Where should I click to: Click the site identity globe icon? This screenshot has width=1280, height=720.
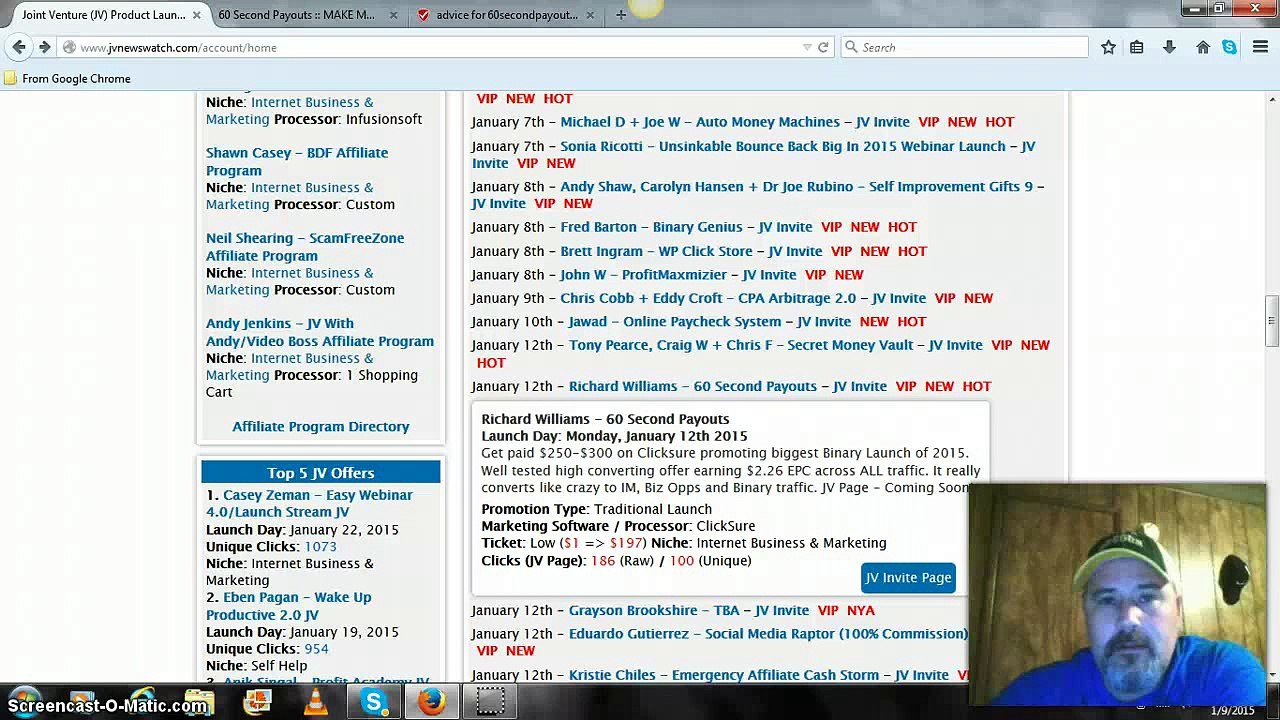[69, 47]
